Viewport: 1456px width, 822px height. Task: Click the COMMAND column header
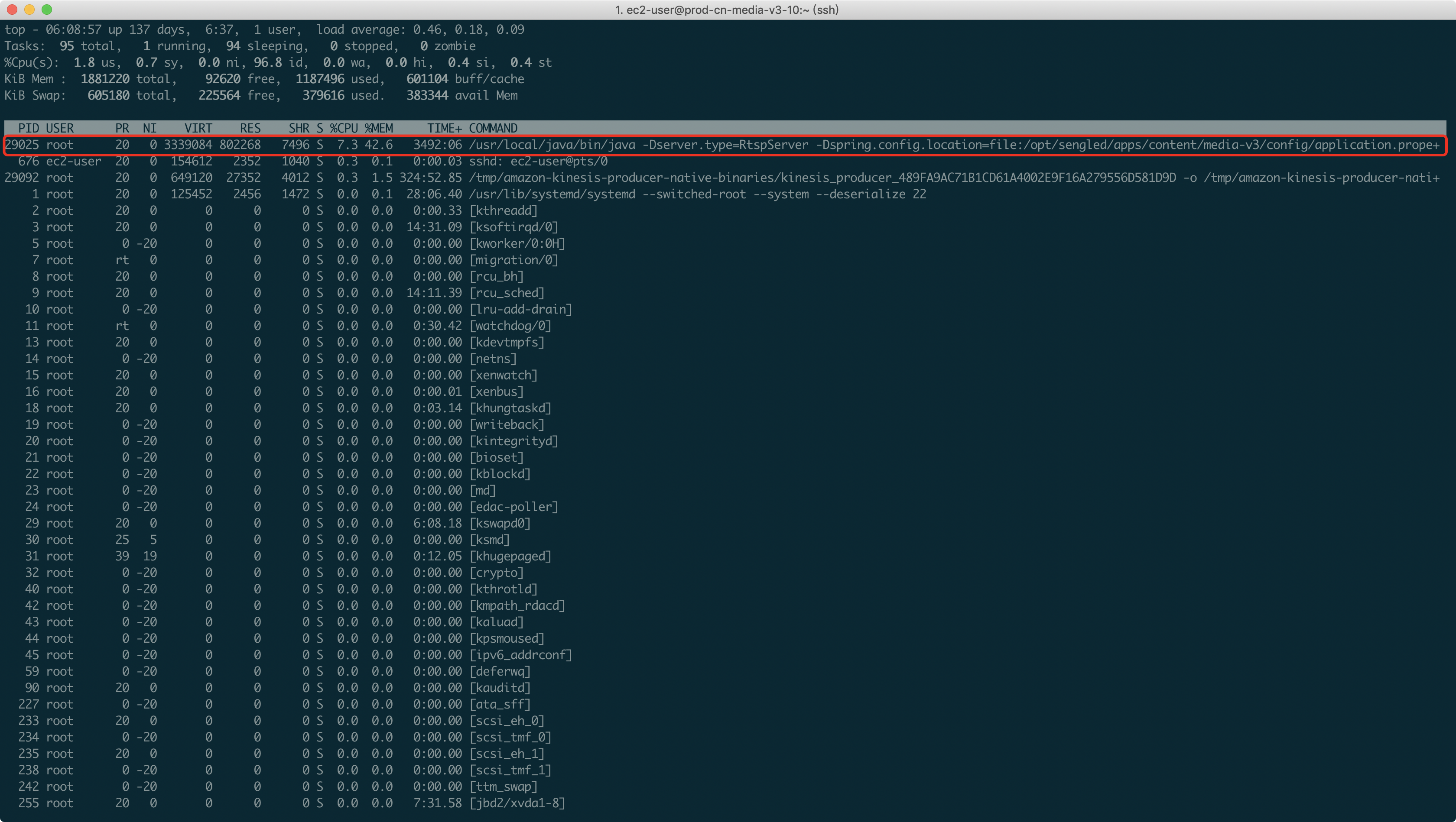(x=493, y=128)
